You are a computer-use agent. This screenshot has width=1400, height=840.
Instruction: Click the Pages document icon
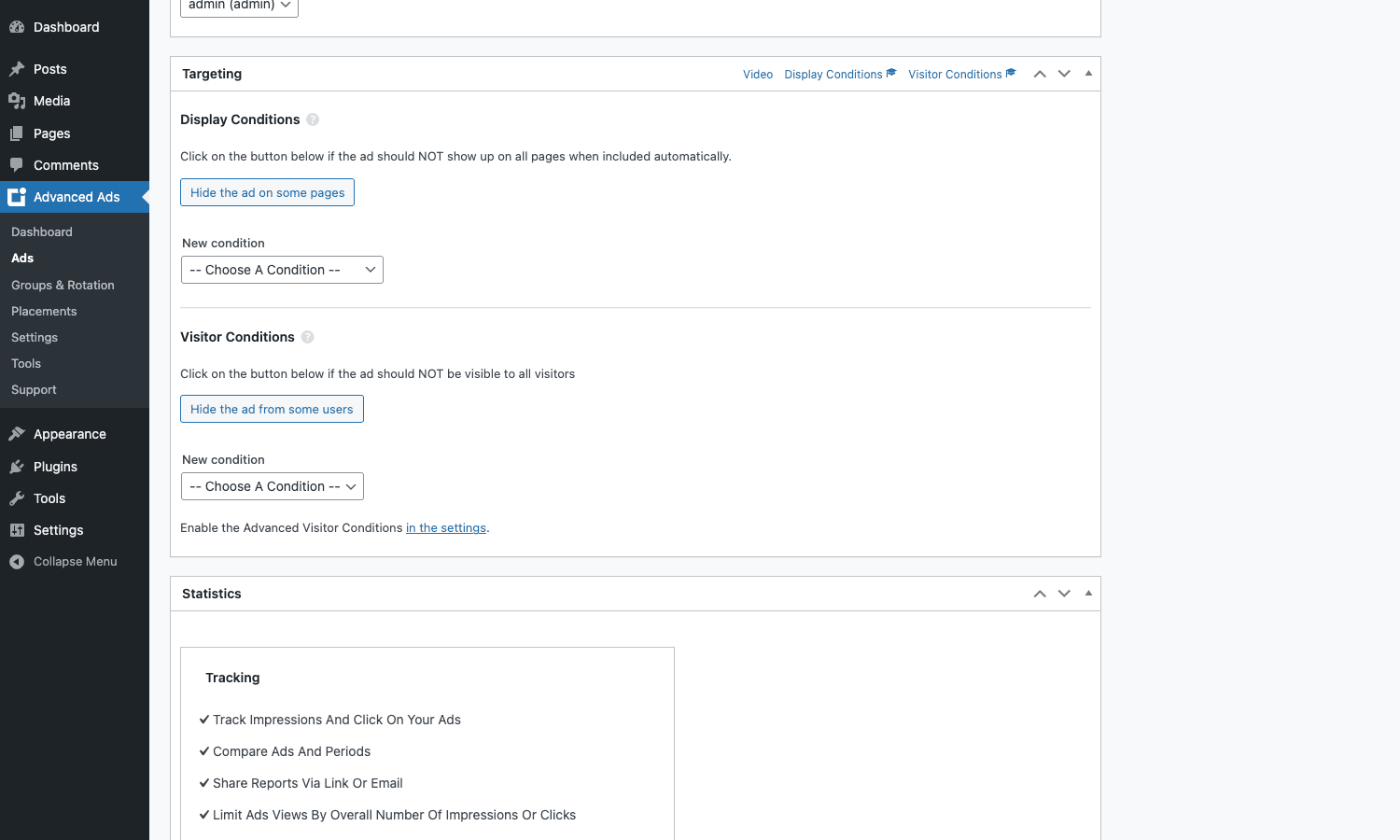(x=17, y=133)
